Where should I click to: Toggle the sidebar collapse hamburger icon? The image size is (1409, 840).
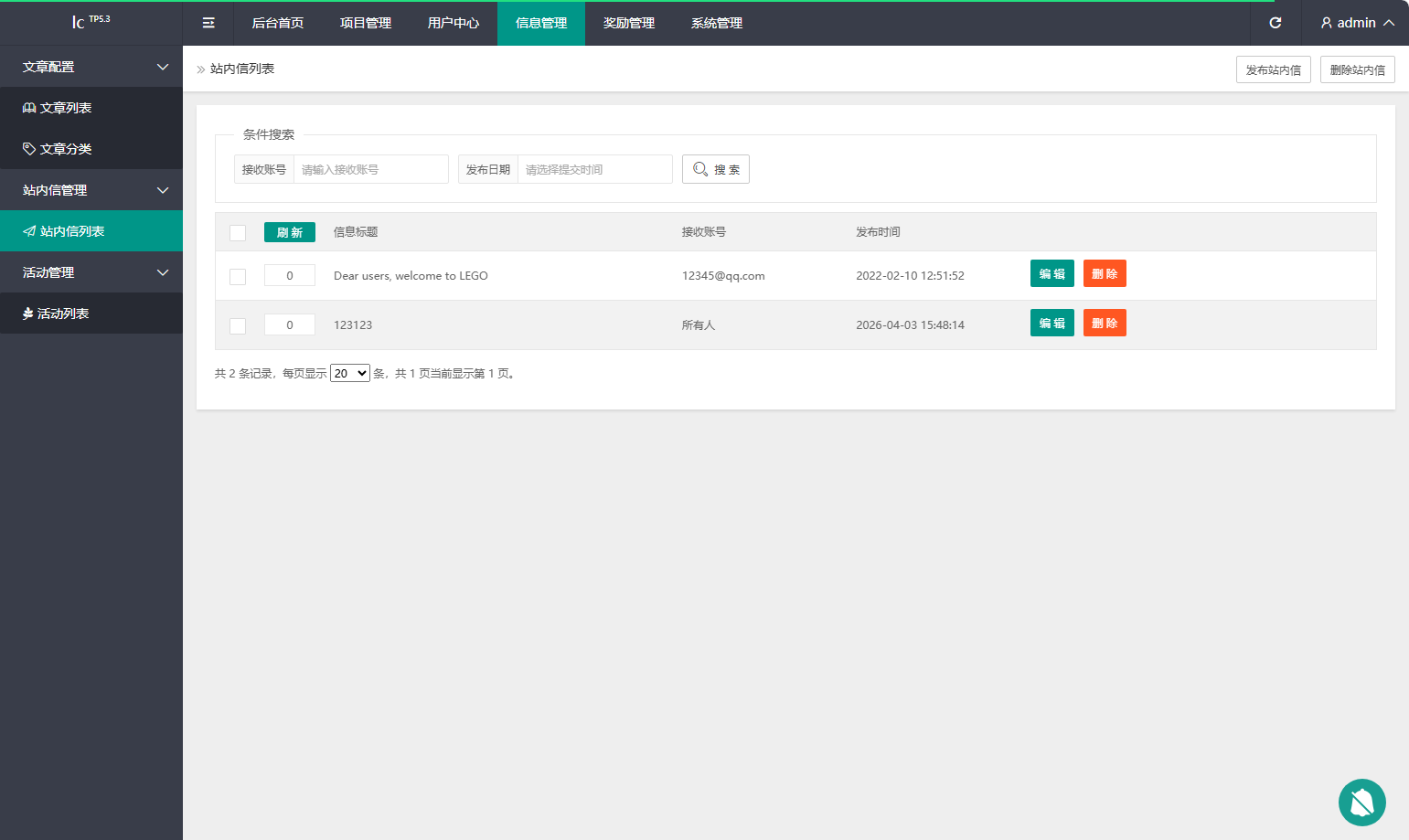coord(208,23)
